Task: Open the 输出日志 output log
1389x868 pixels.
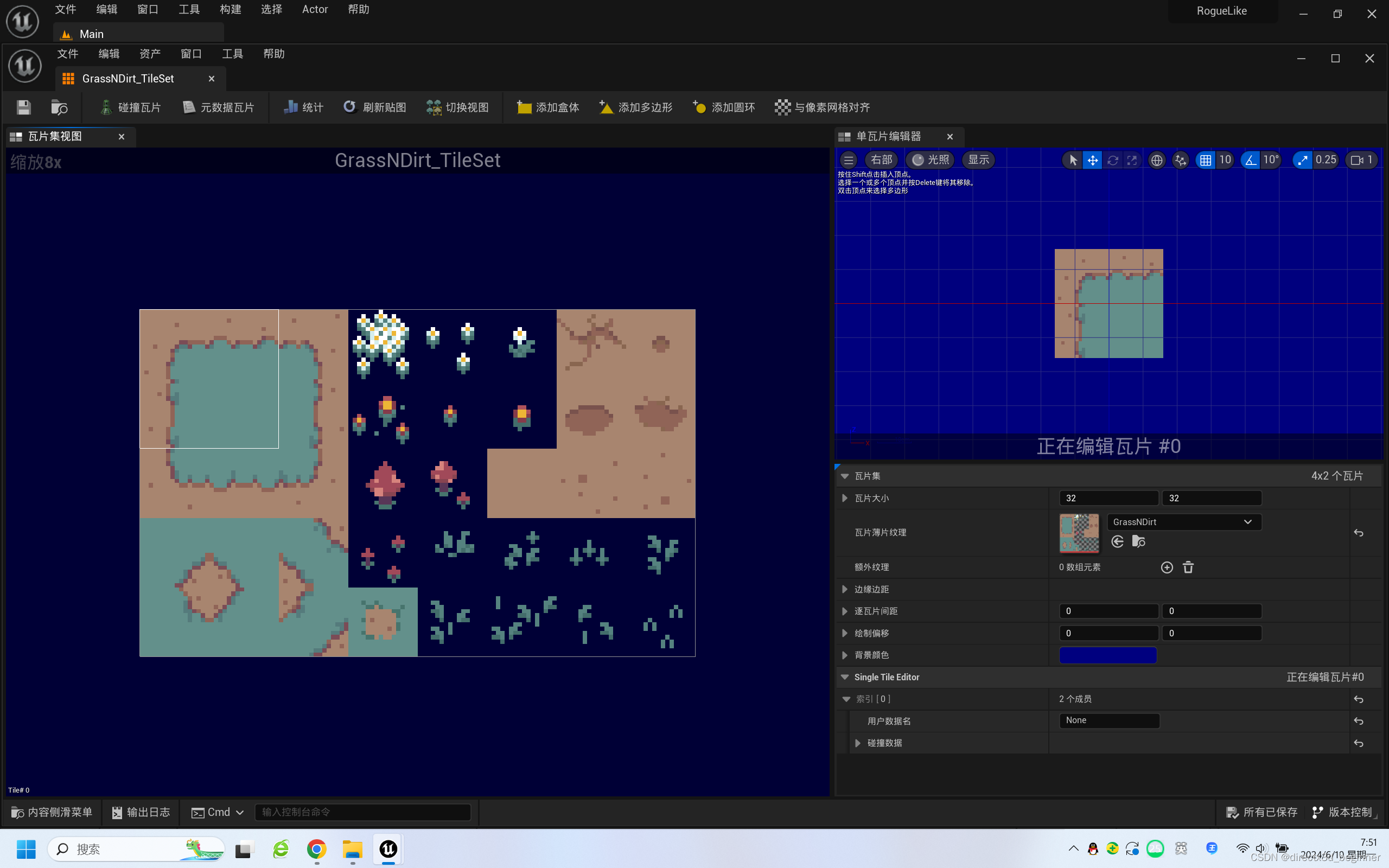Action: (141, 812)
